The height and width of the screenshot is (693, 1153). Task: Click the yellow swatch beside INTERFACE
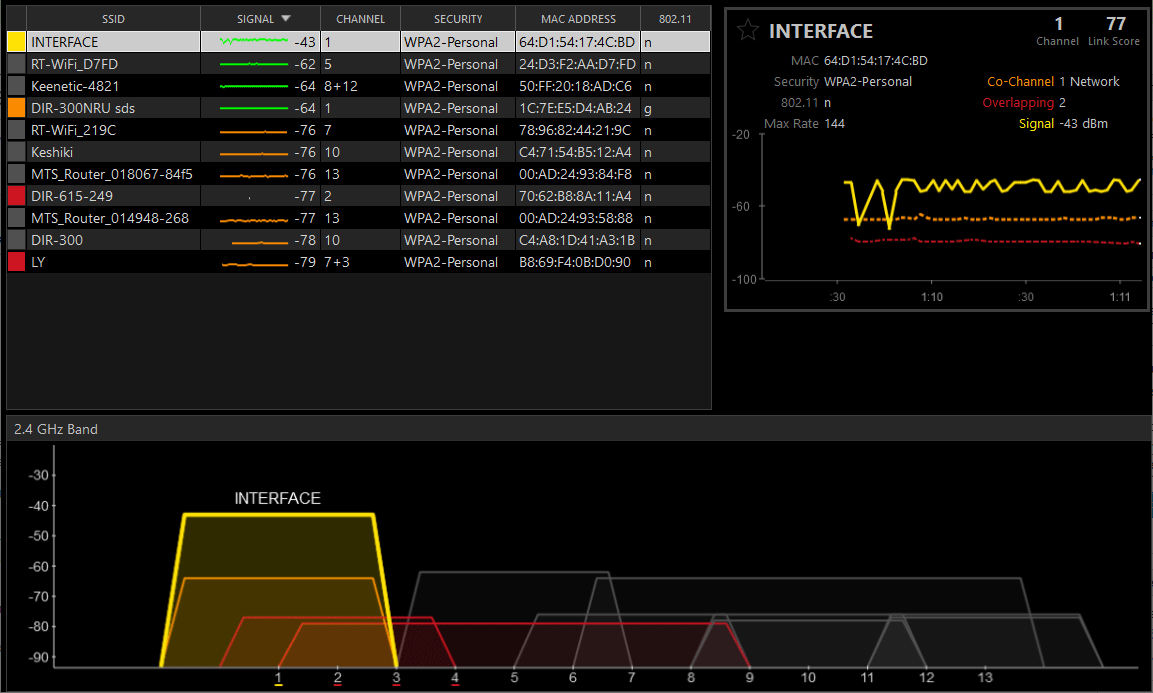(x=16, y=42)
